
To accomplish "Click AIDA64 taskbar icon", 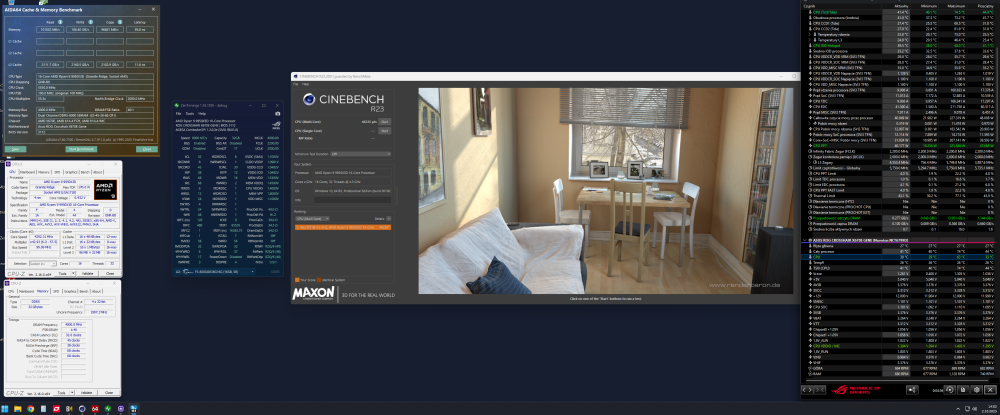I will pos(95,409).
